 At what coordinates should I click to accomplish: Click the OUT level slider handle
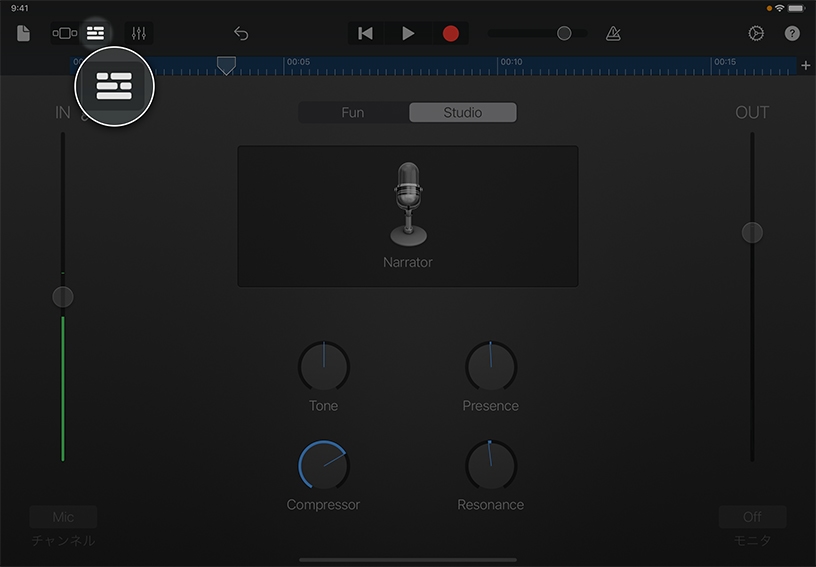click(752, 232)
